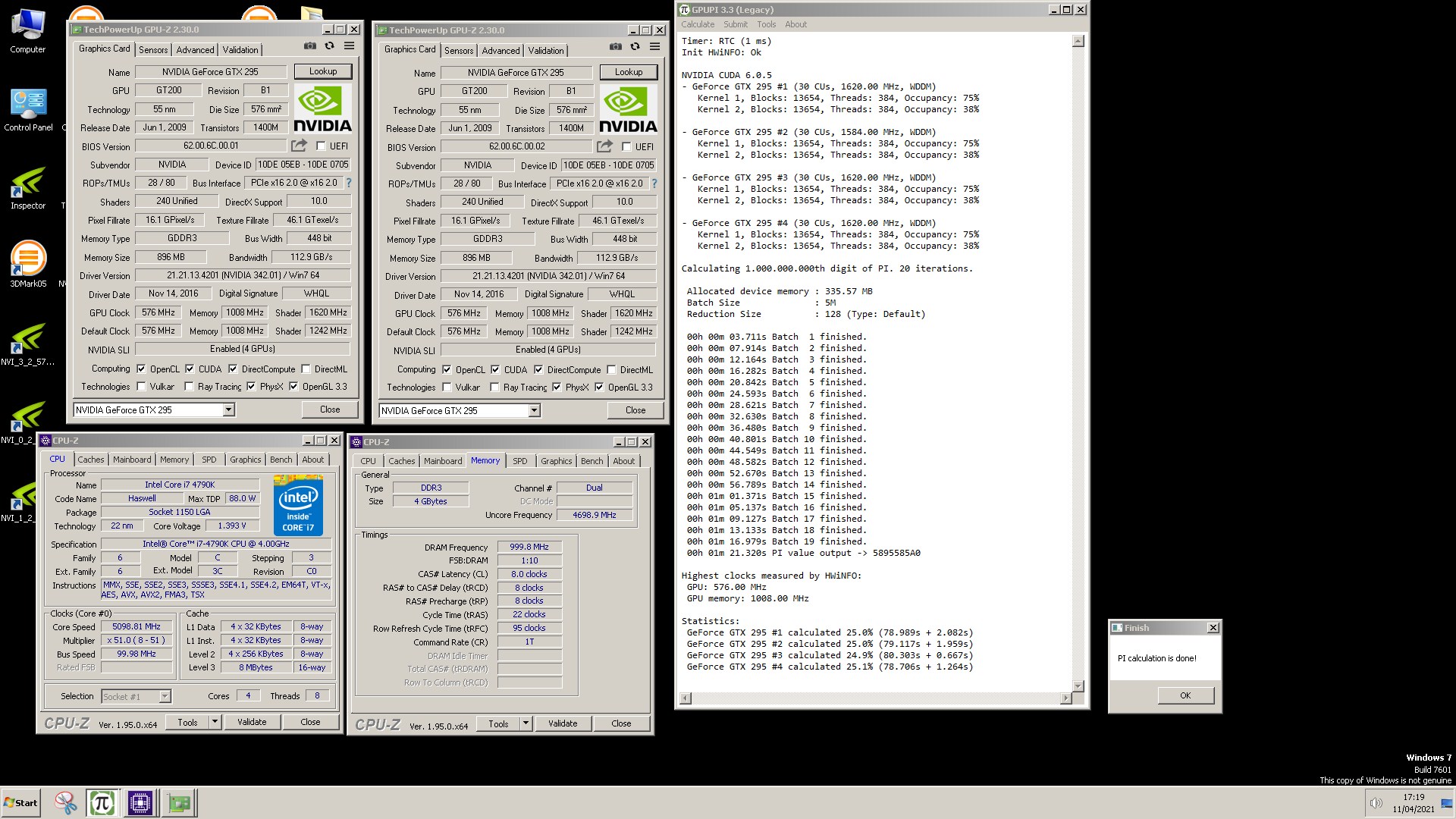Click the Snipping Tool taskbar icon
1456x819 pixels.
tap(66, 802)
